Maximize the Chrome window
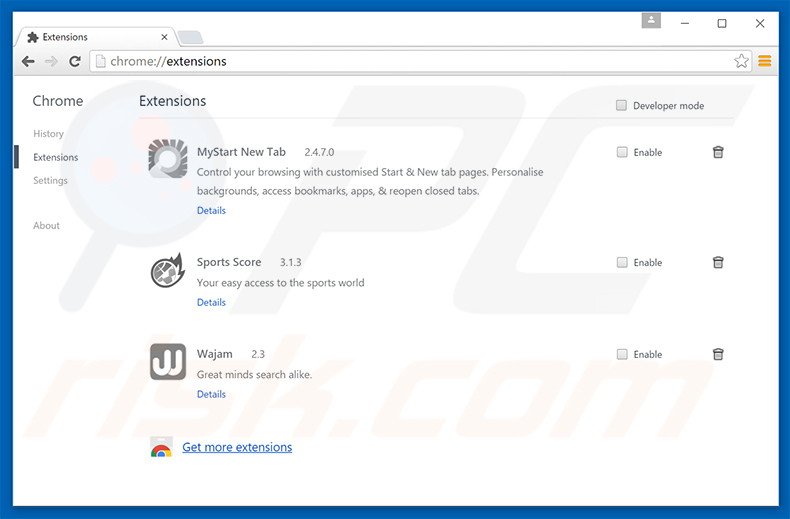The width and height of the screenshot is (790, 519). tap(722, 23)
